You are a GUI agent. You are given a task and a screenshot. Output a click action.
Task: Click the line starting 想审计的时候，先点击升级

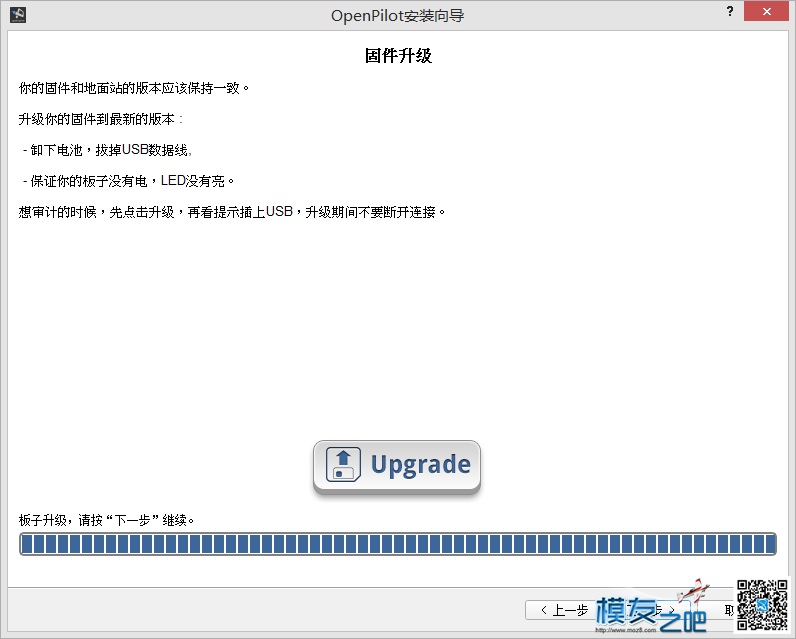tap(232, 212)
